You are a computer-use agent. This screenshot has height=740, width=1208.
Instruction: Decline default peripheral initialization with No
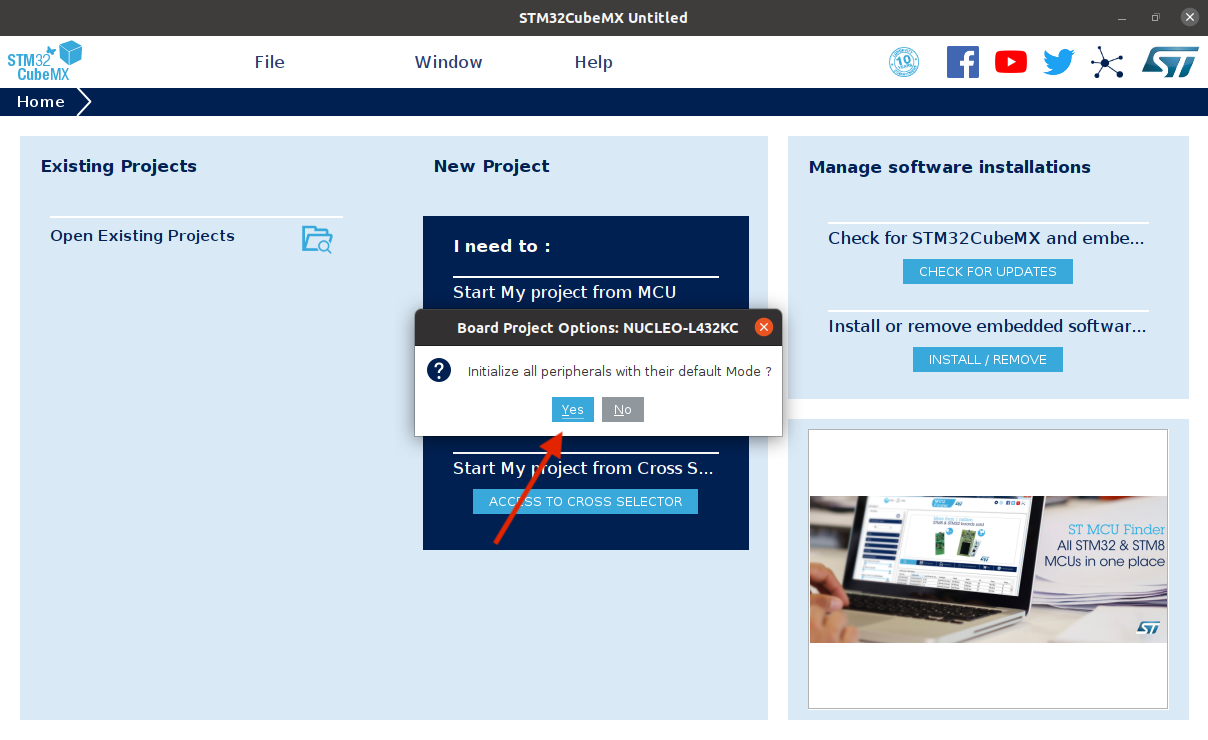622,409
